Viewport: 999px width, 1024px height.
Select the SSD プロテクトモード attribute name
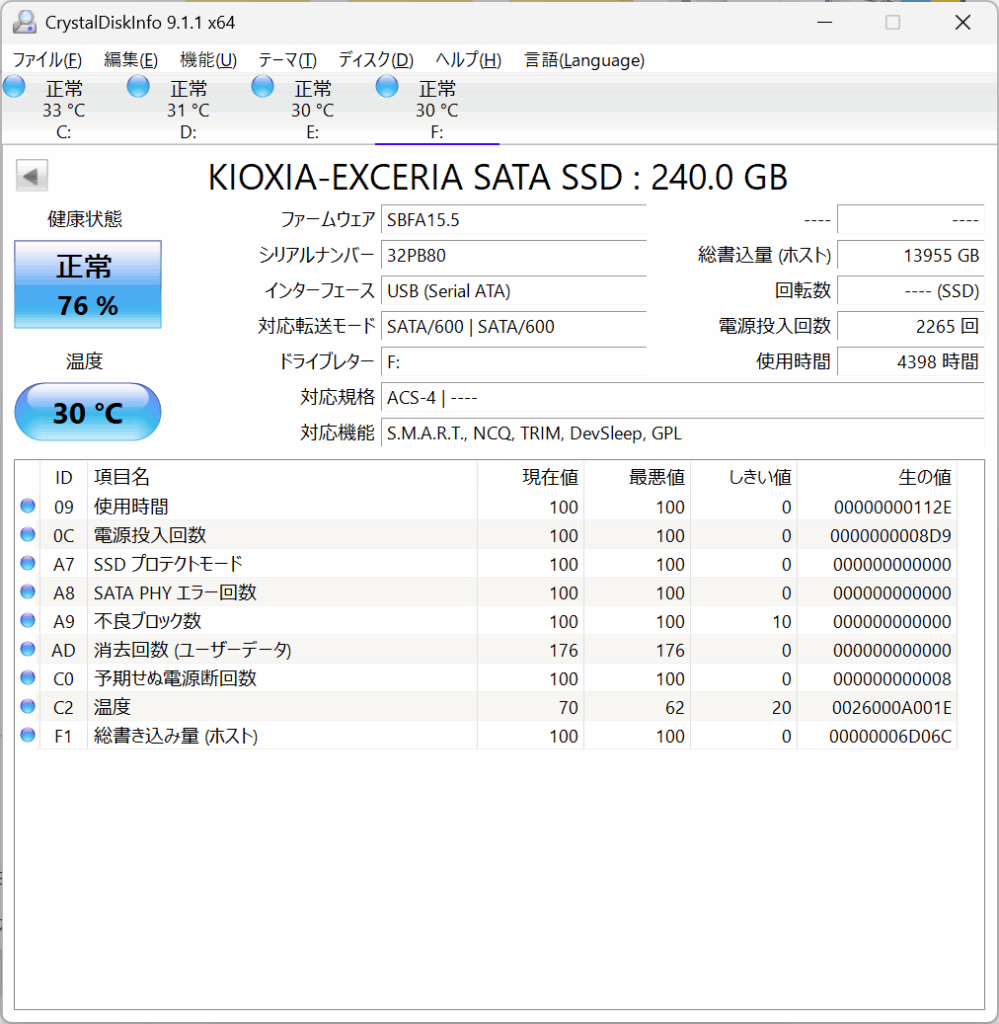(x=168, y=564)
